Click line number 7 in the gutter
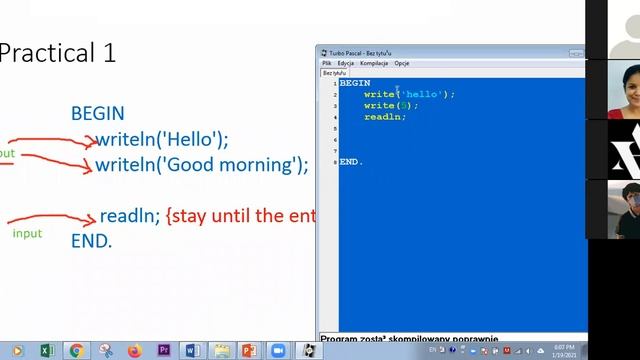Image resolution: width=640 pixels, height=360 pixels. click(x=335, y=151)
